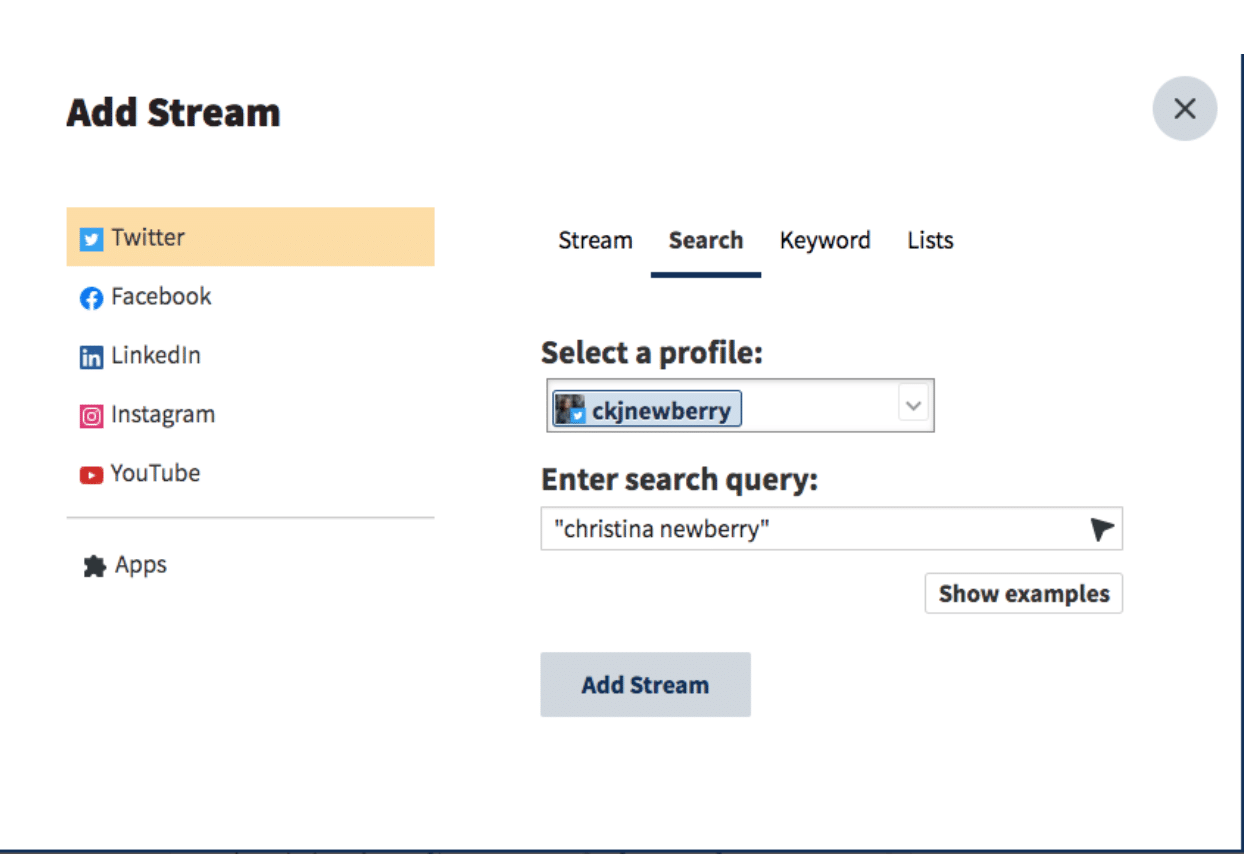
Task: Select the YouTube network icon
Action: (91, 474)
